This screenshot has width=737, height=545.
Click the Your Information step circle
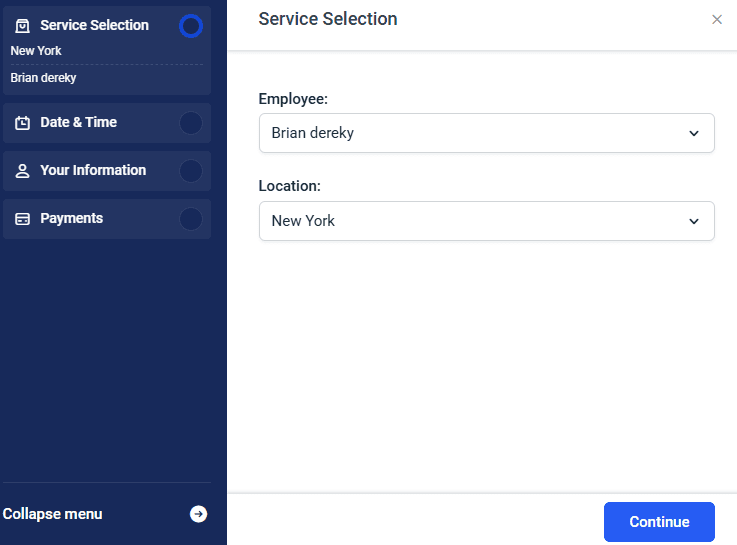(191, 171)
